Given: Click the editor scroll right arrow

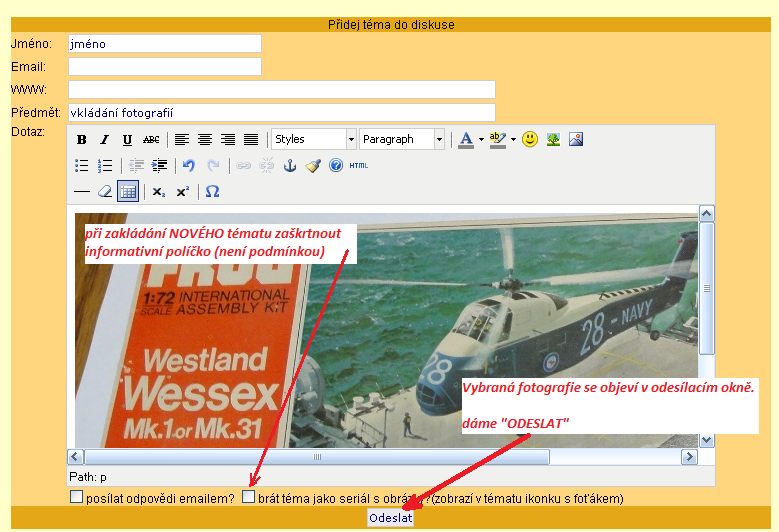Looking at the screenshot, I should pyautogui.click(x=689, y=456).
